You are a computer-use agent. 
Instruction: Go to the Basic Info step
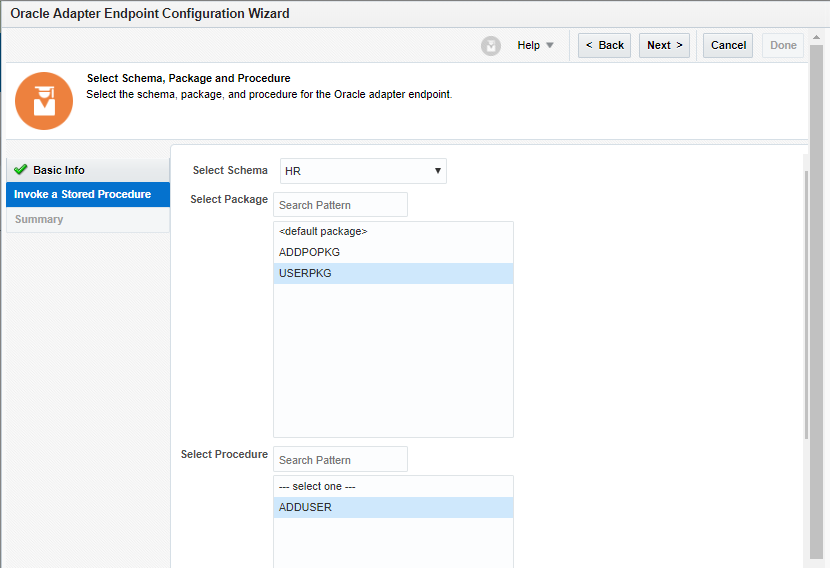[x=59, y=170]
